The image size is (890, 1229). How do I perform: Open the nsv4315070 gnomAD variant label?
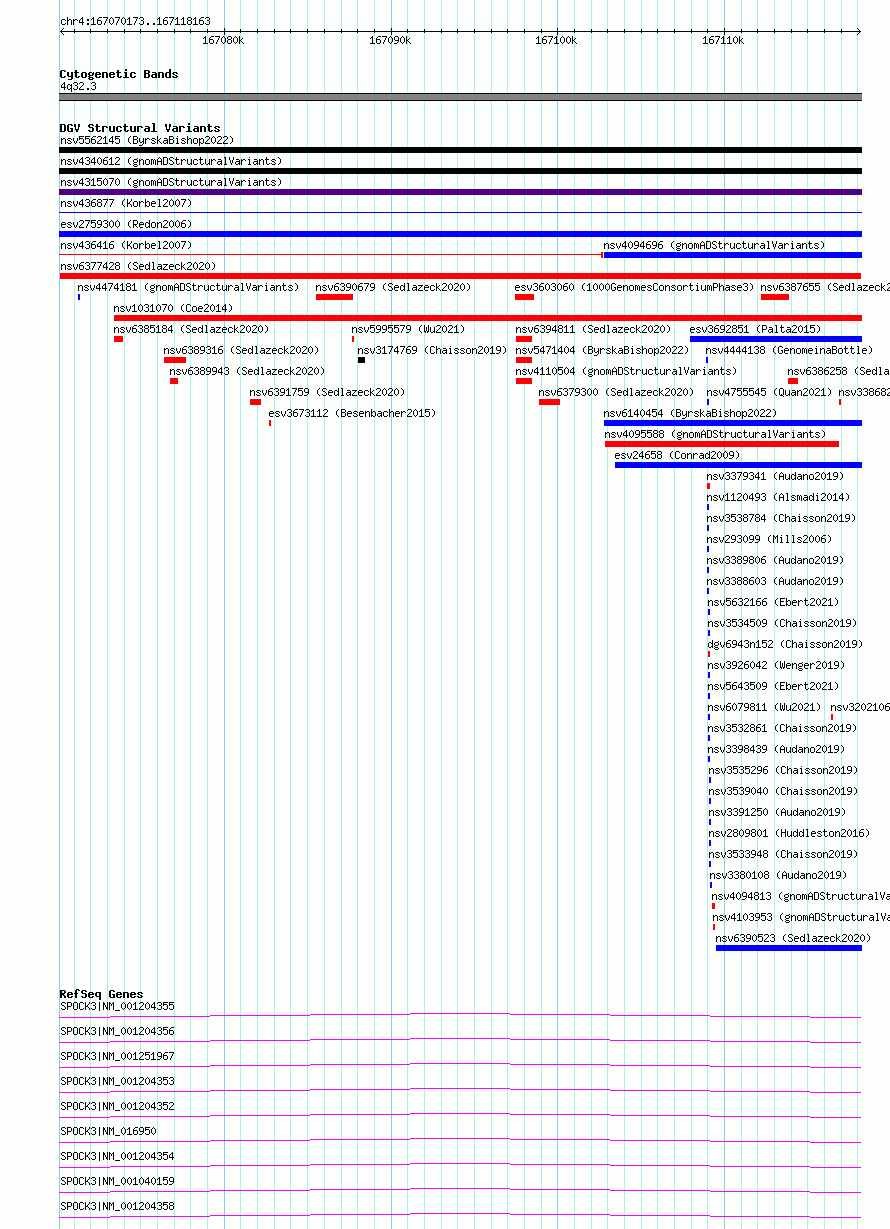(170, 182)
